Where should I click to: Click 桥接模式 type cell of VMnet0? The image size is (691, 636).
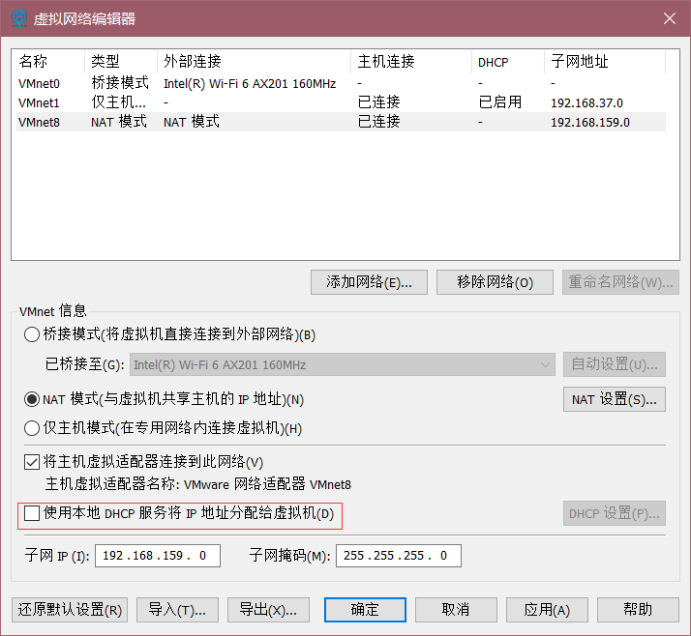pyautogui.click(x=120, y=83)
